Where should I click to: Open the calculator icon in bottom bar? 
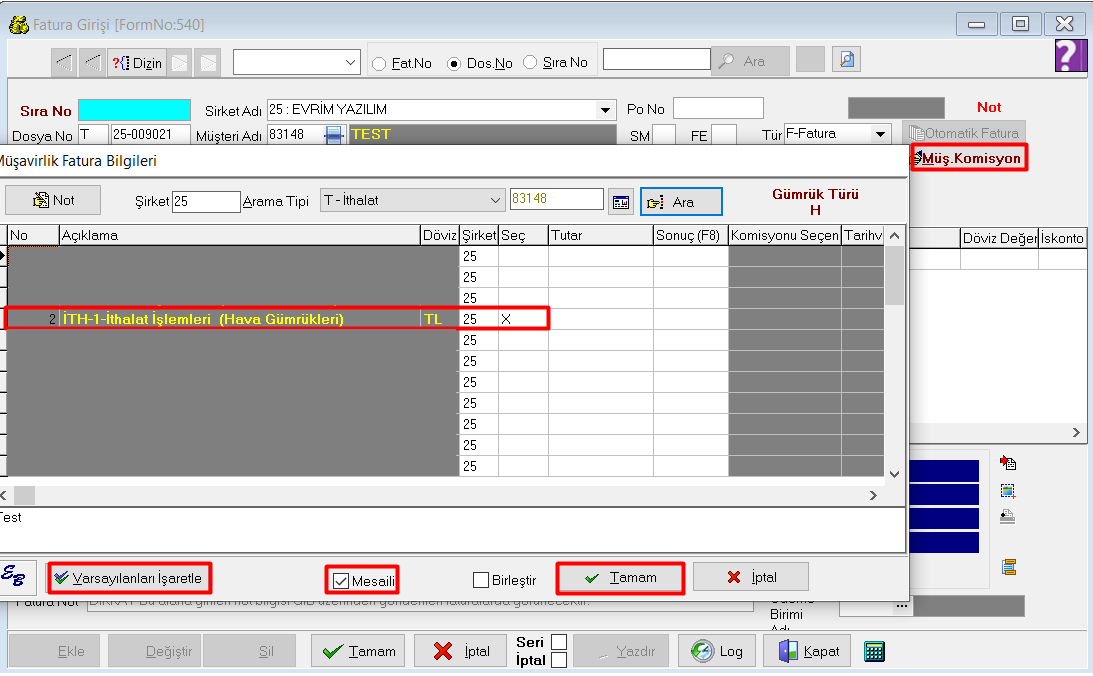(874, 651)
